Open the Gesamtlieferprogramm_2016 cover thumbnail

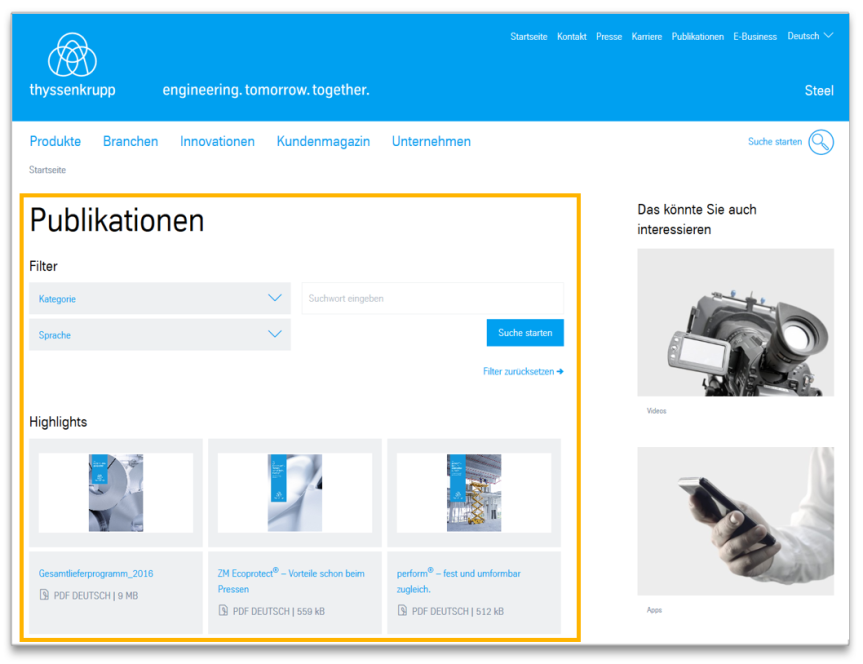click(x=116, y=493)
